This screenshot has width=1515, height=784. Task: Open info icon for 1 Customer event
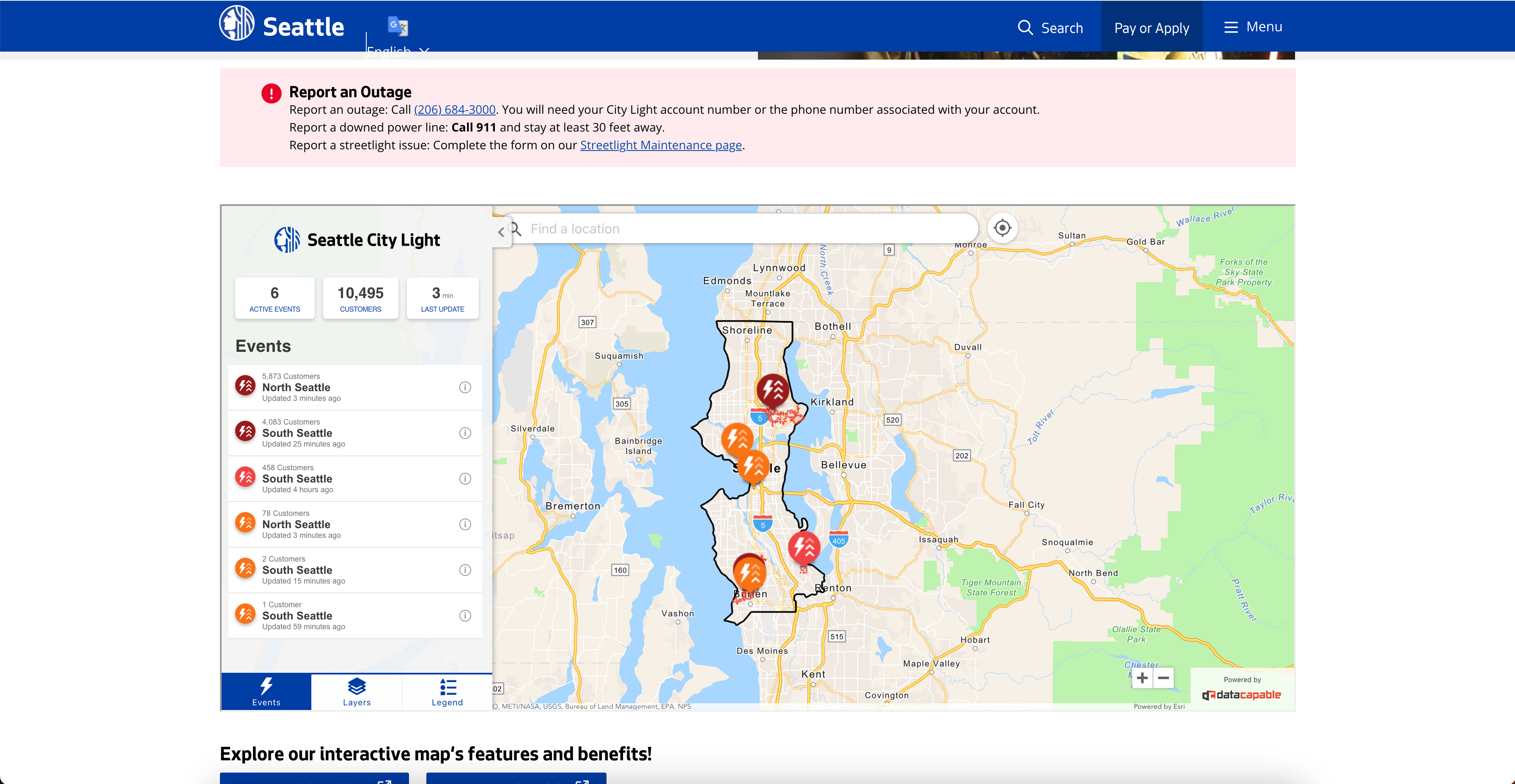[465, 615]
